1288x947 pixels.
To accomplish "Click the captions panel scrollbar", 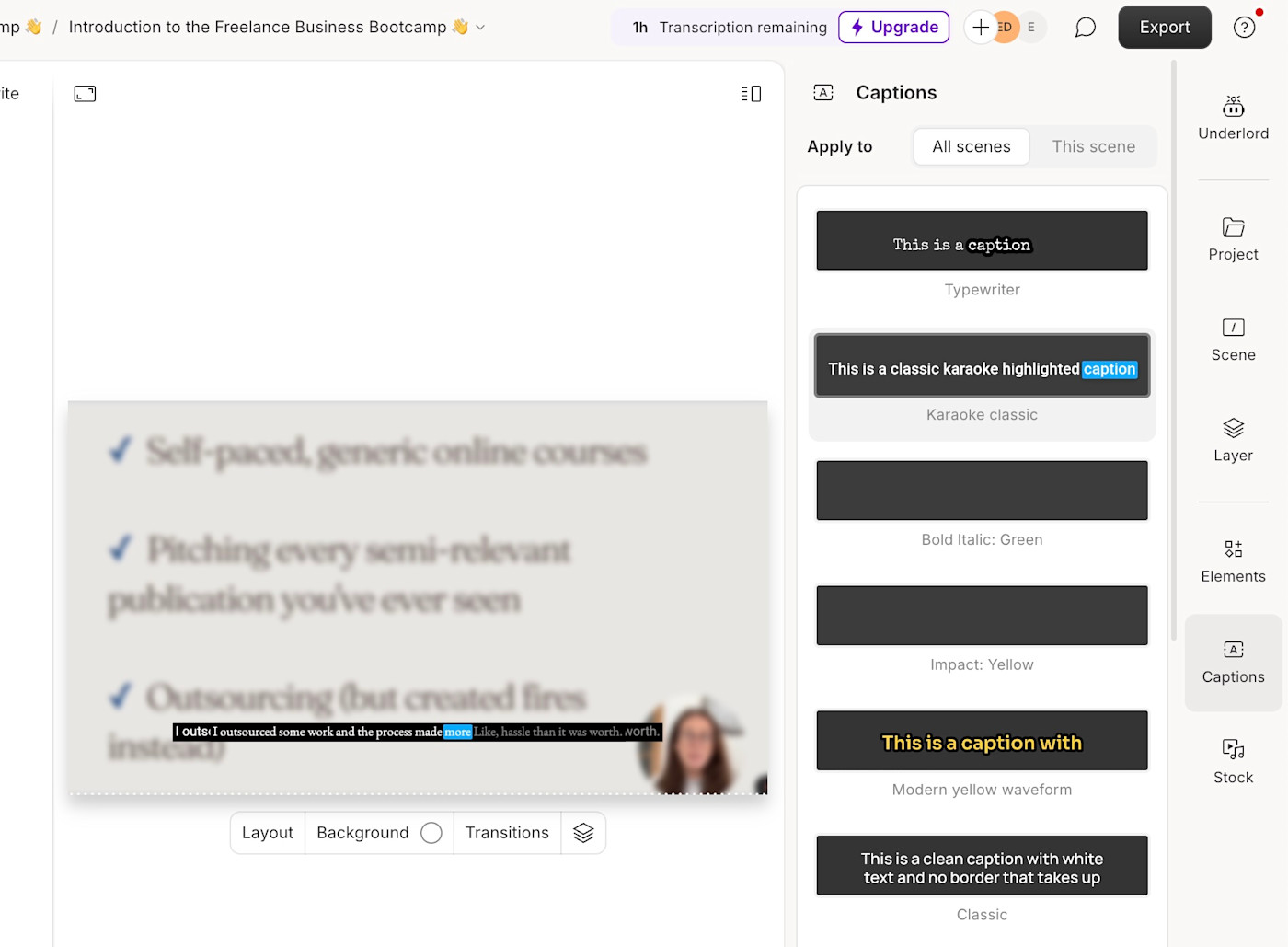I will [x=1173, y=350].
